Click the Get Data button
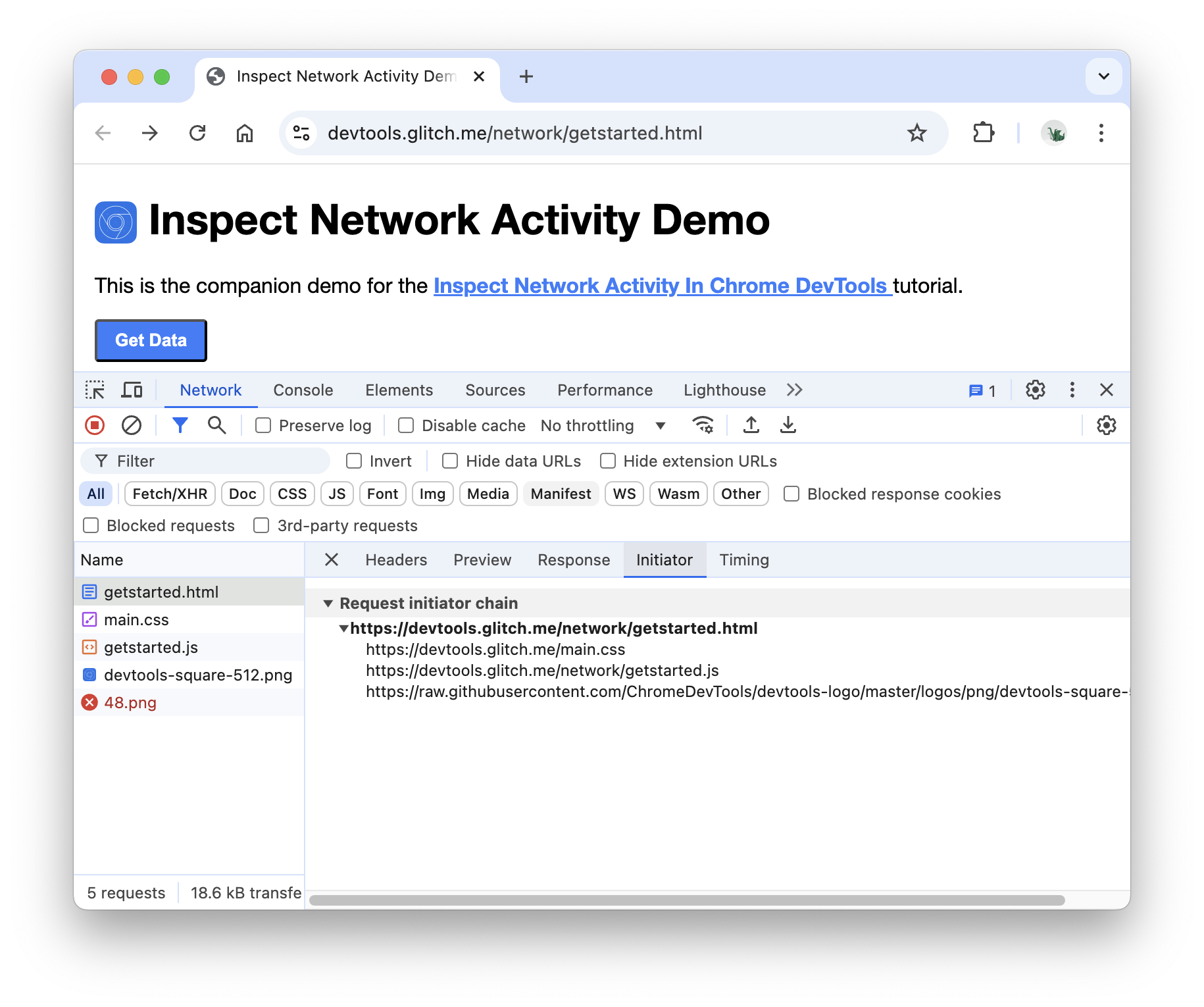Image resolution: width=1204 pixels, height=1007 pixels. (151, 340)
